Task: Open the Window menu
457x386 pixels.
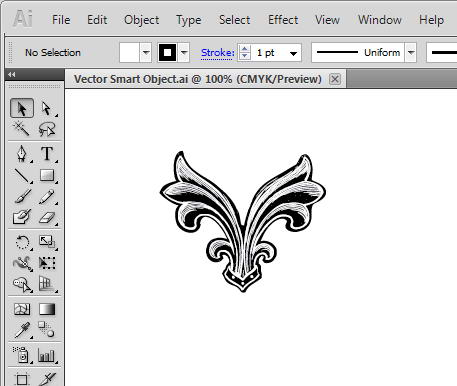Action: [x=380, y=20]
